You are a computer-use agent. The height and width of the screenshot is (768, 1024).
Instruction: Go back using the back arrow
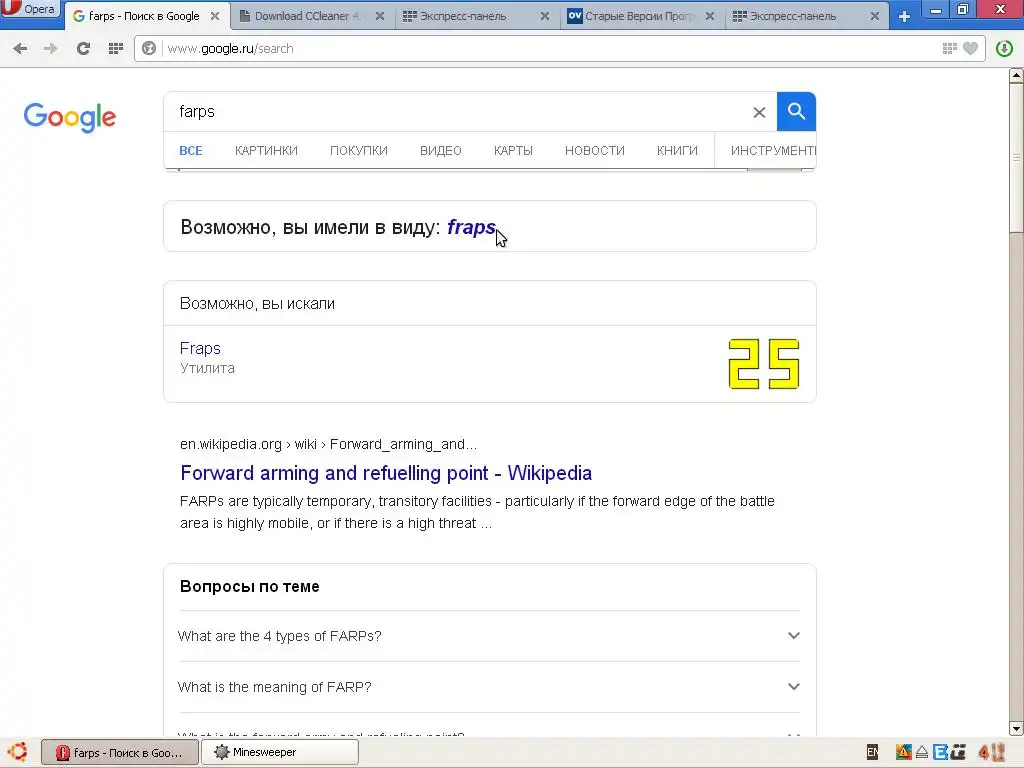point(20,48)
